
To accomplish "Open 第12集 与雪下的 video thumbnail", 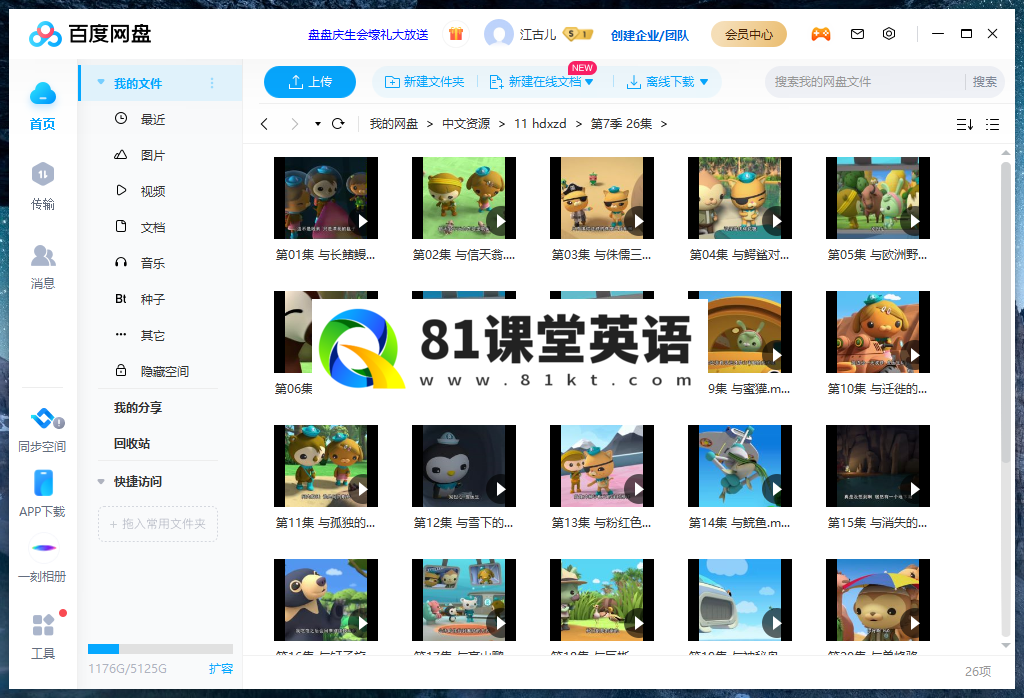I will [464, 466].
